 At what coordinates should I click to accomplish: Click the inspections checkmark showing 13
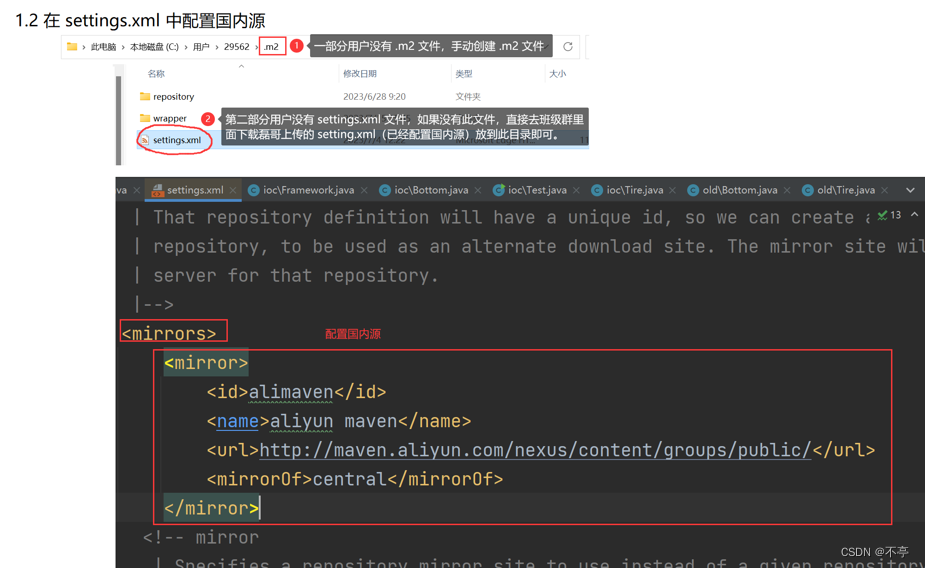pos(889,215)
